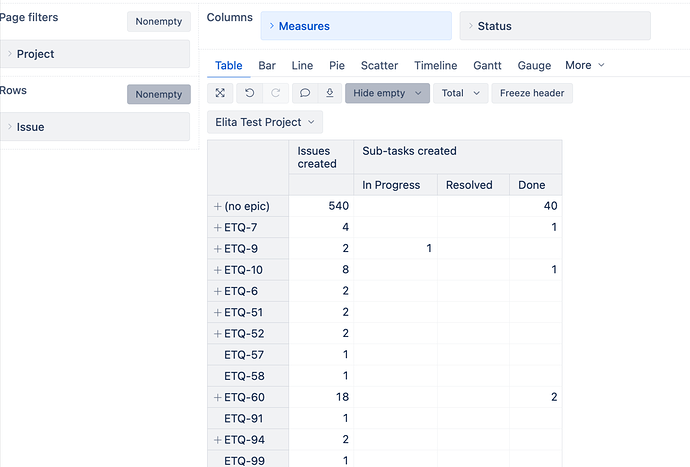This screenshot has width=690, height=467.
Task: Expand the ETQ-10 row plus icon
Action: point(217,270)
